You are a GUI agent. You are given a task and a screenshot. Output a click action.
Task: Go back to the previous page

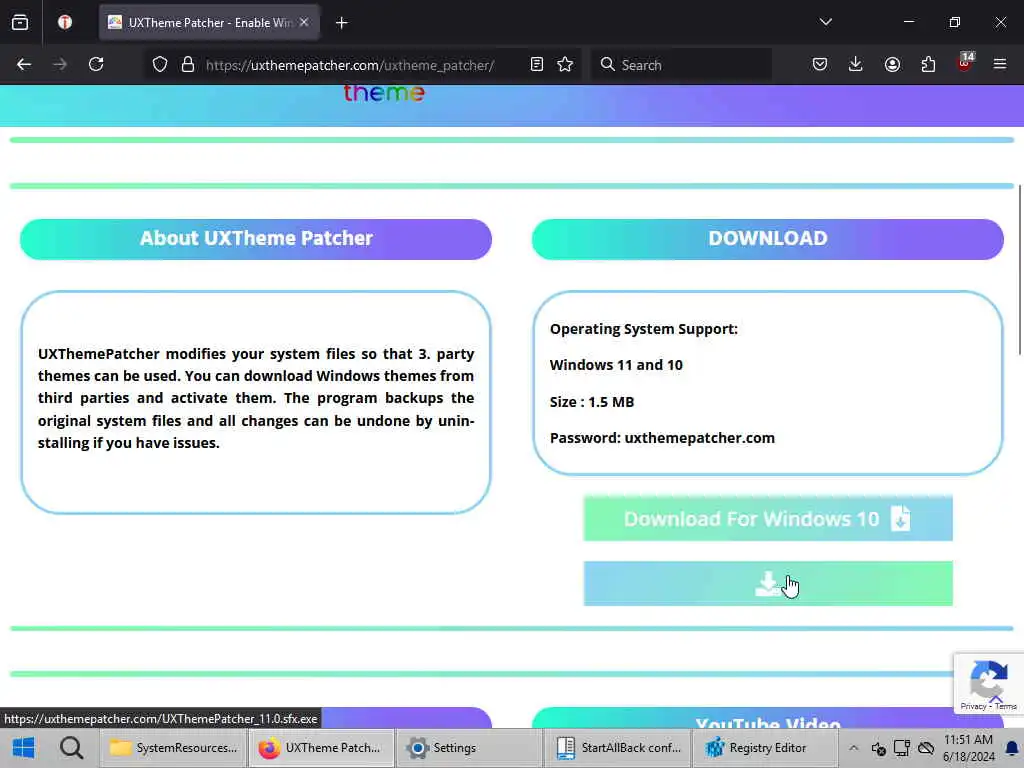[24, 65]
